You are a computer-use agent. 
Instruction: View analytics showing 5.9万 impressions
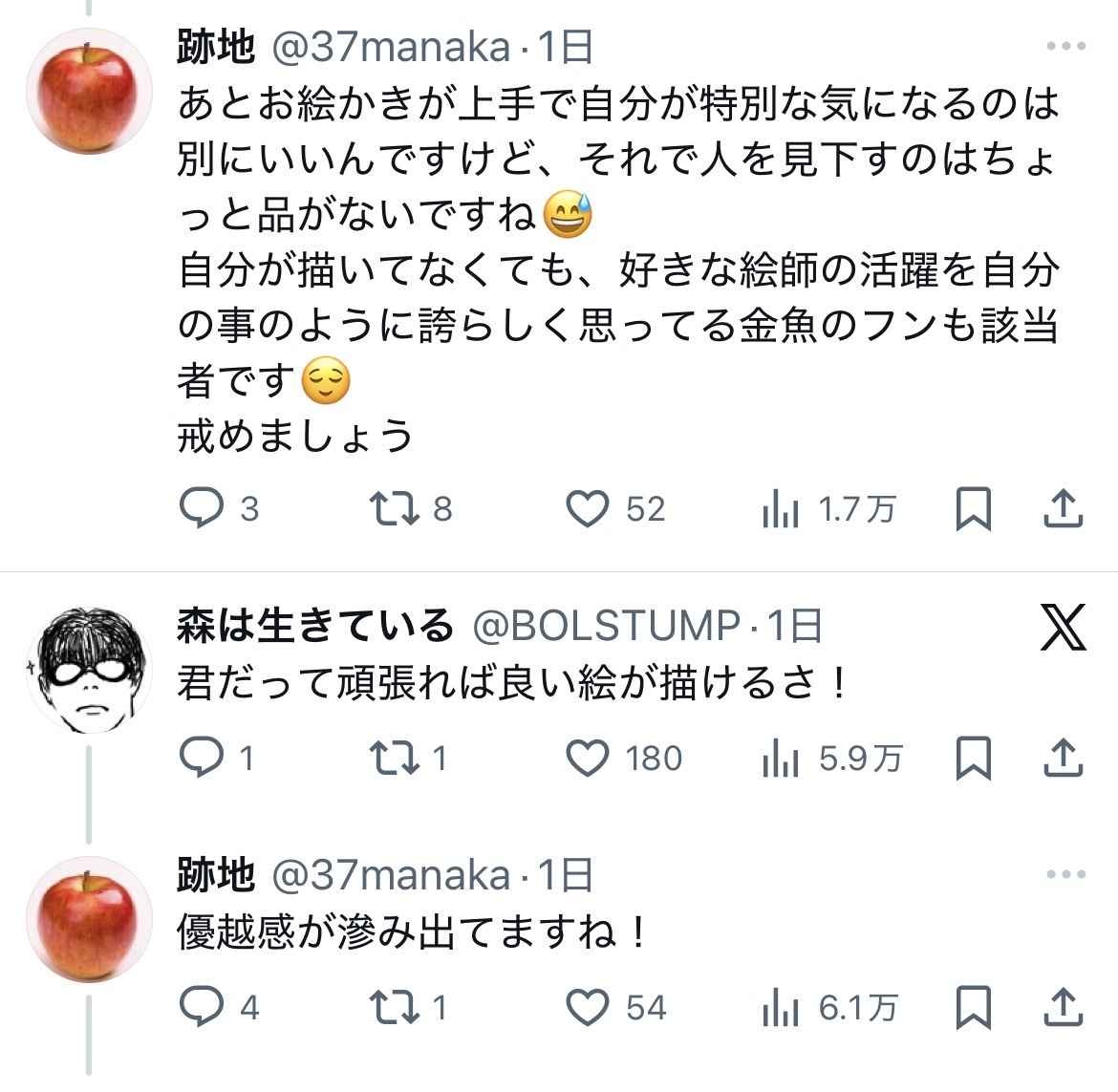780,758
